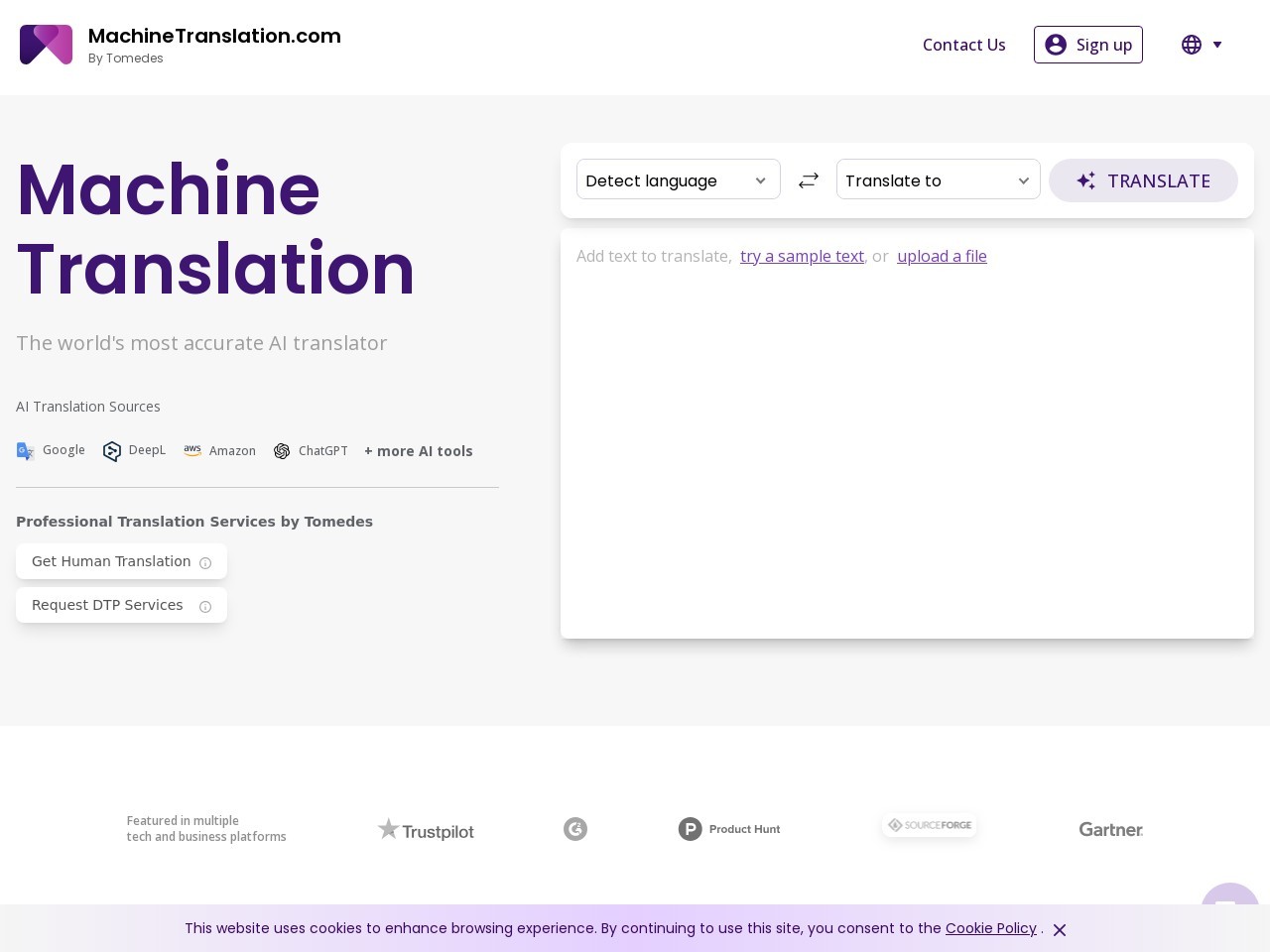Image resolution: width=1270 pixels, height=952 pixels.
Task: Open the Translate to dropdown
Action: coord(939,179)
